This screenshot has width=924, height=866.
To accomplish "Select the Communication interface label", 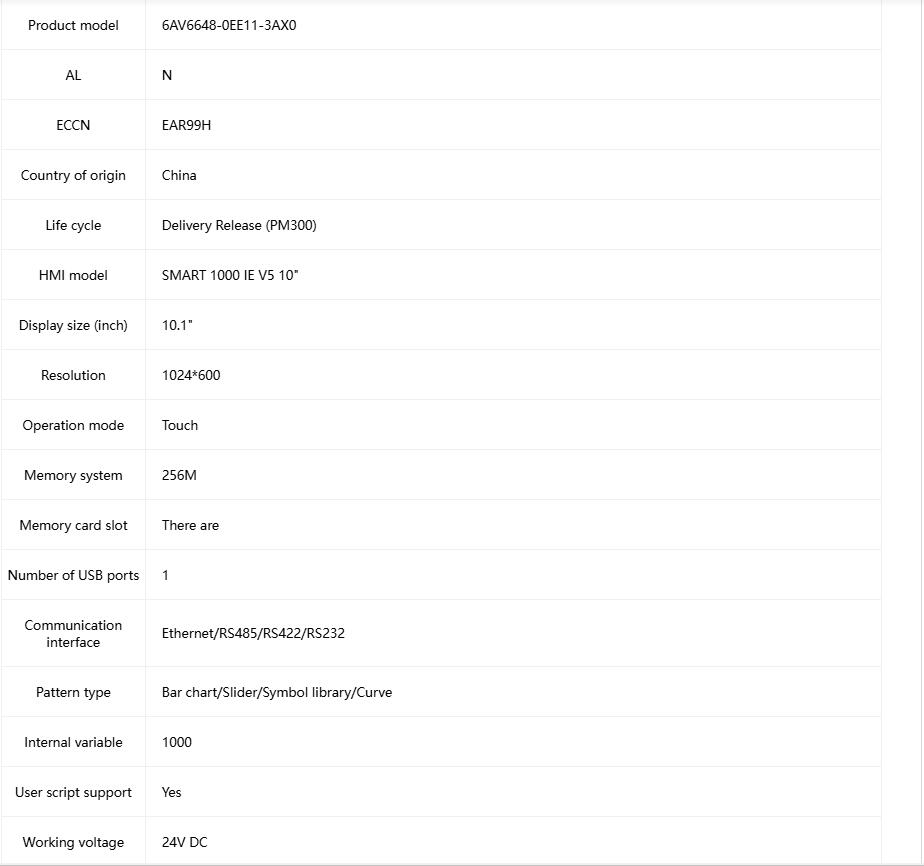I will [x=73, y=633].
